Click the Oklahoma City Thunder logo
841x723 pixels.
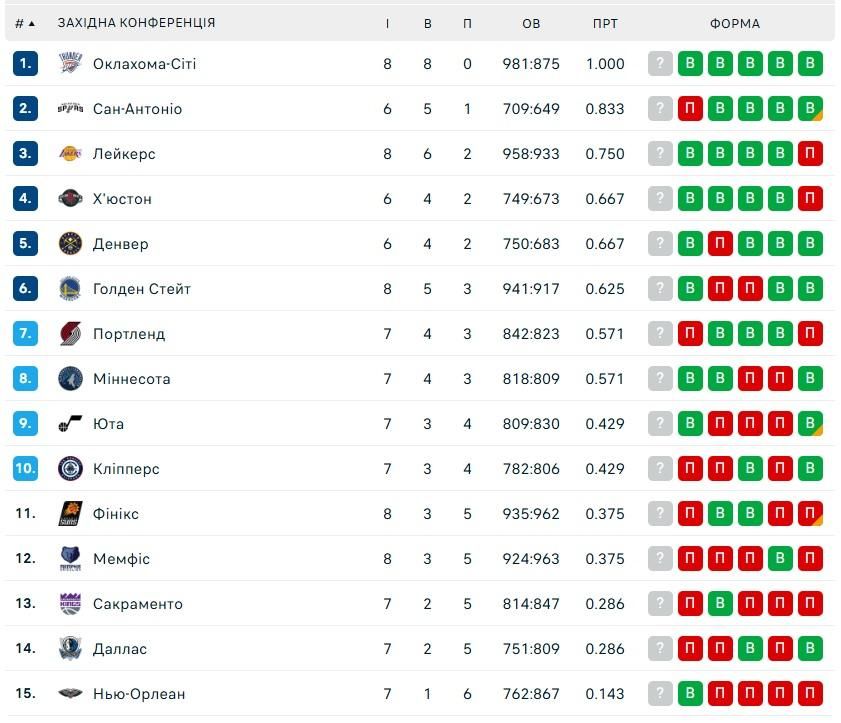pyautogui.click(x=70, y=63)
